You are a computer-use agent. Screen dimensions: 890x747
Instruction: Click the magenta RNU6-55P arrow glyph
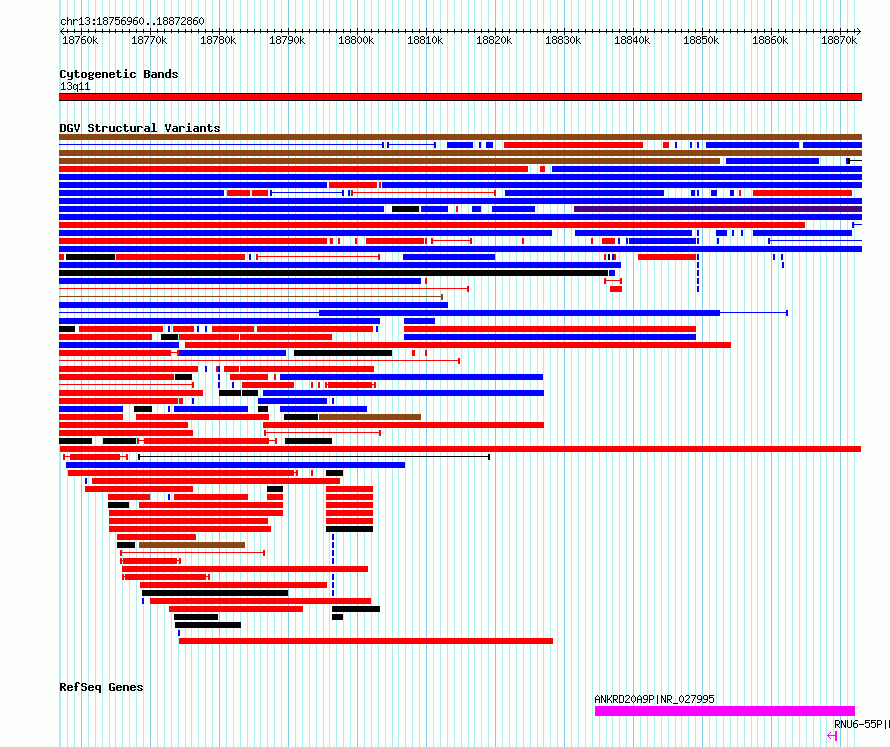(832, 736)
